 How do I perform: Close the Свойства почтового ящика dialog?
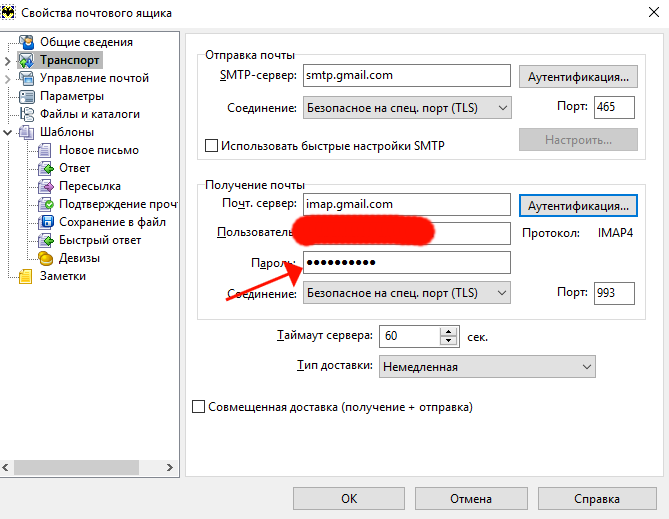pos(654,12)
